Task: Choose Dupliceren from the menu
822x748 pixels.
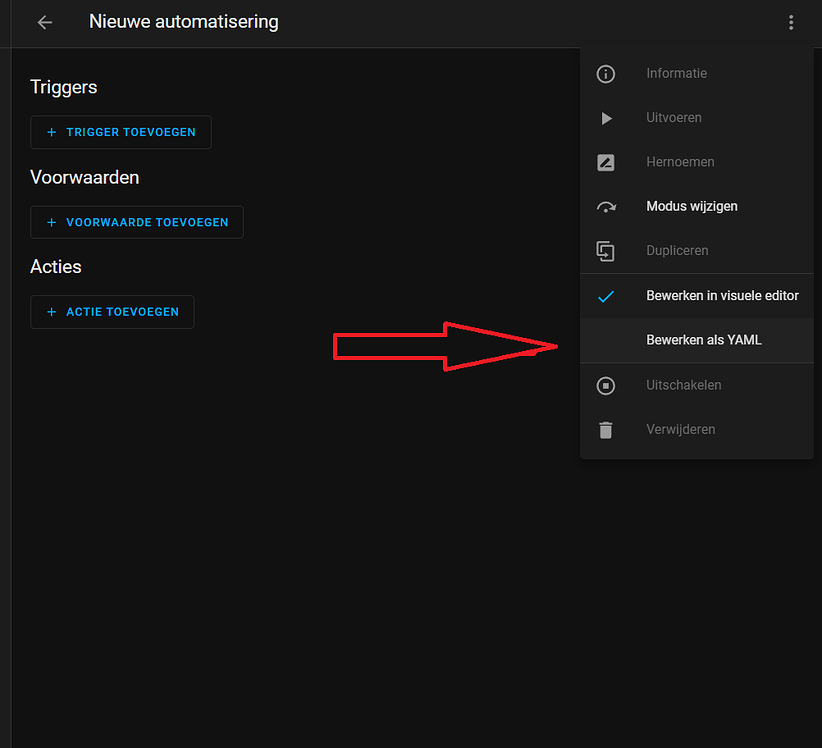Action: [x=678, y=251]
